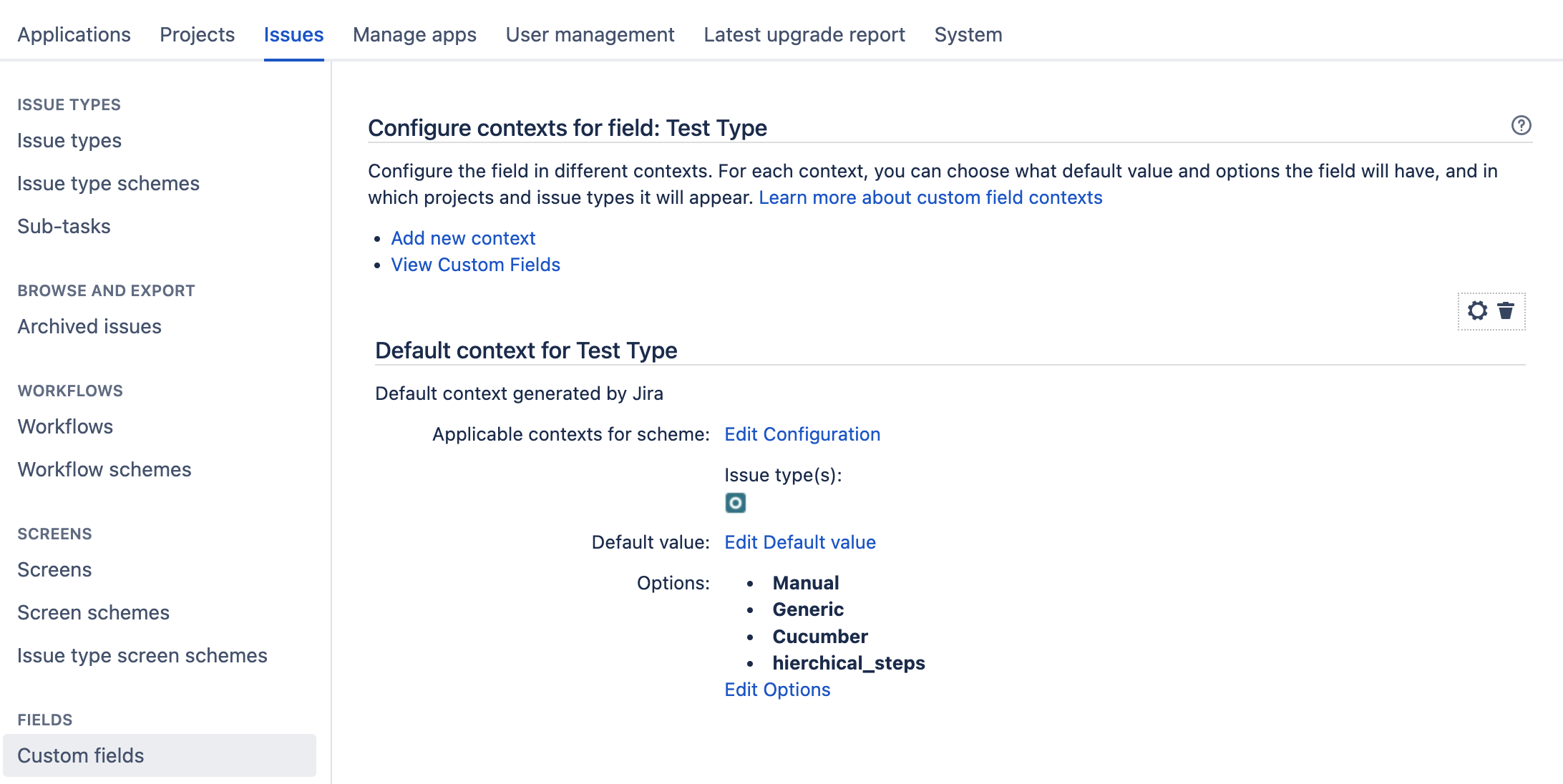Viewport: 1563px width, 784px height.
Task: Click the 'Default context for Test Type' heading
Action: pos(526,351)
